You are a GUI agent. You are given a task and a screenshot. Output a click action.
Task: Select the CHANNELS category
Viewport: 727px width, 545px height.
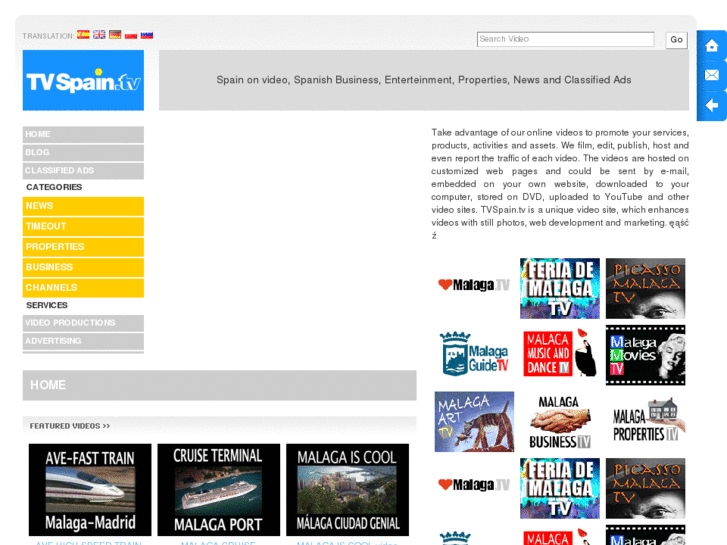[x=83, y=288]
